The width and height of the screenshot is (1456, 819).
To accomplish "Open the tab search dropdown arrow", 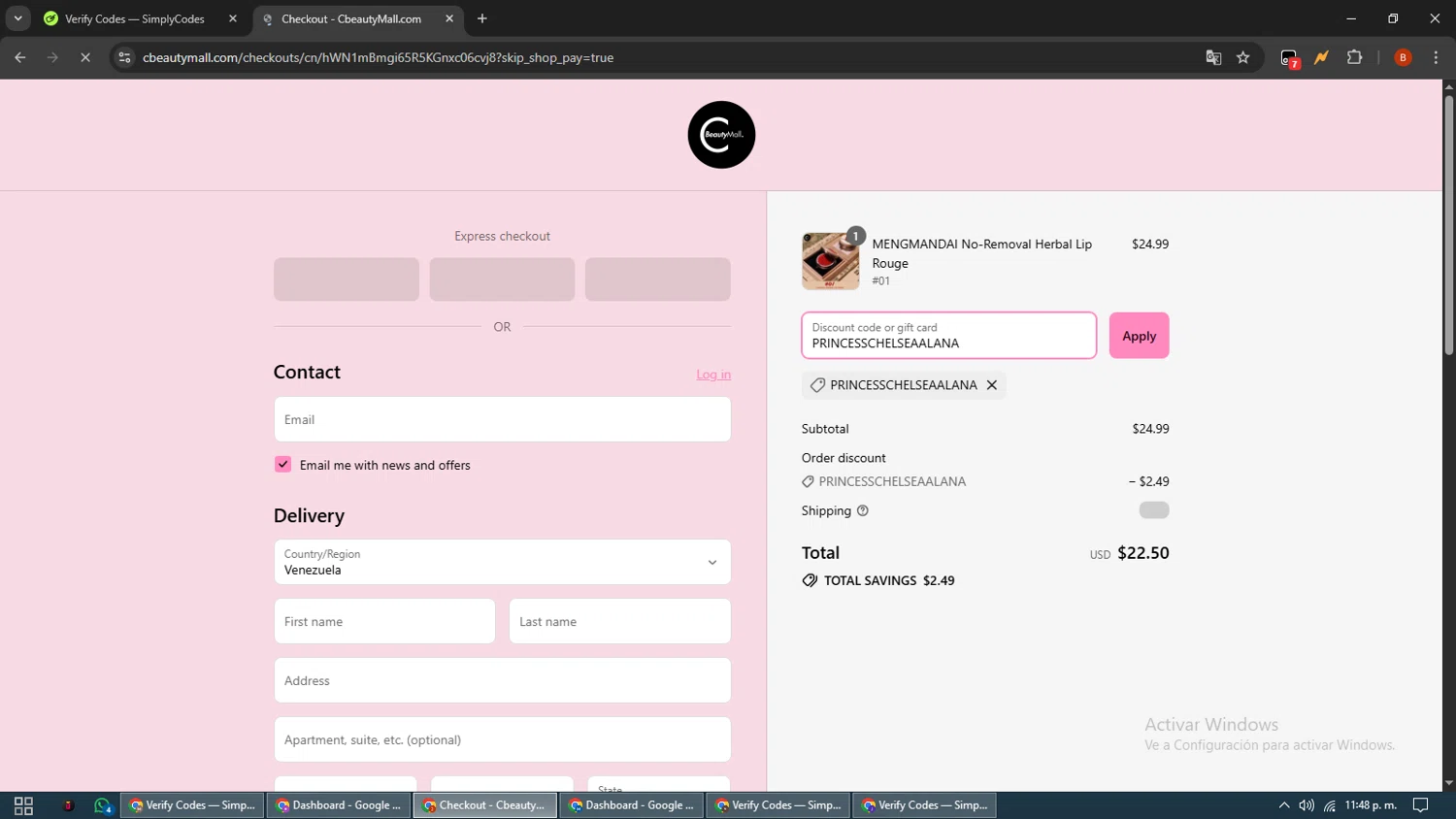I will pos(17,18).
